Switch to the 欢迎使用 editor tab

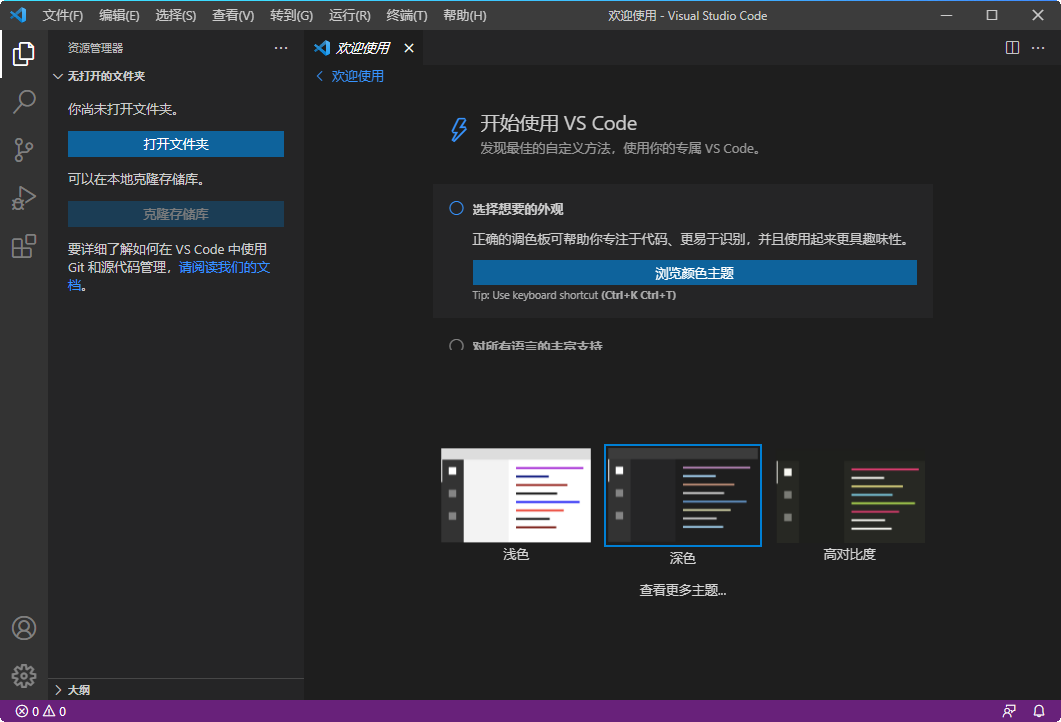coord(363,48)
